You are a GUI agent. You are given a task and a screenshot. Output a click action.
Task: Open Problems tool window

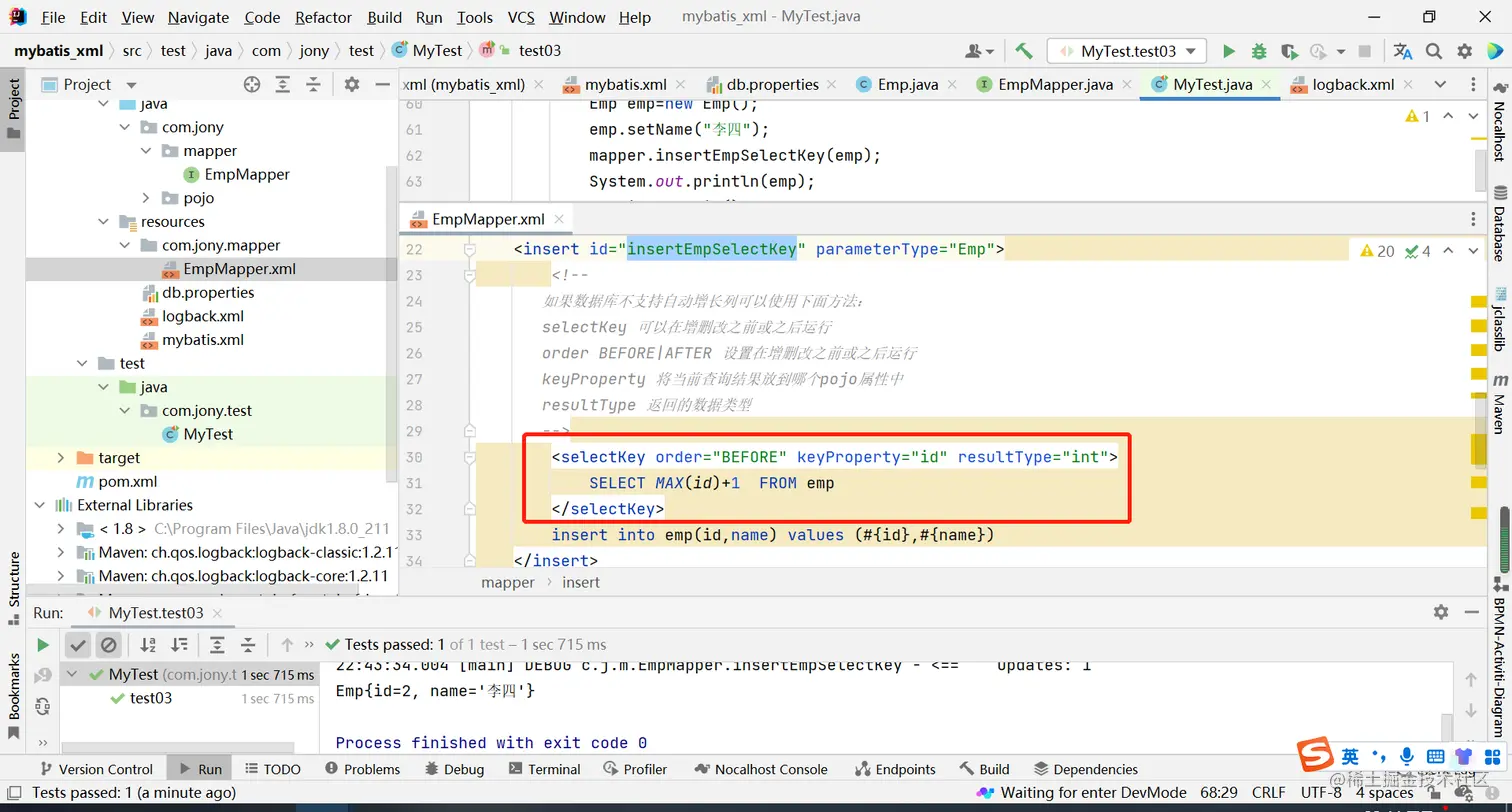pos(362,769)
